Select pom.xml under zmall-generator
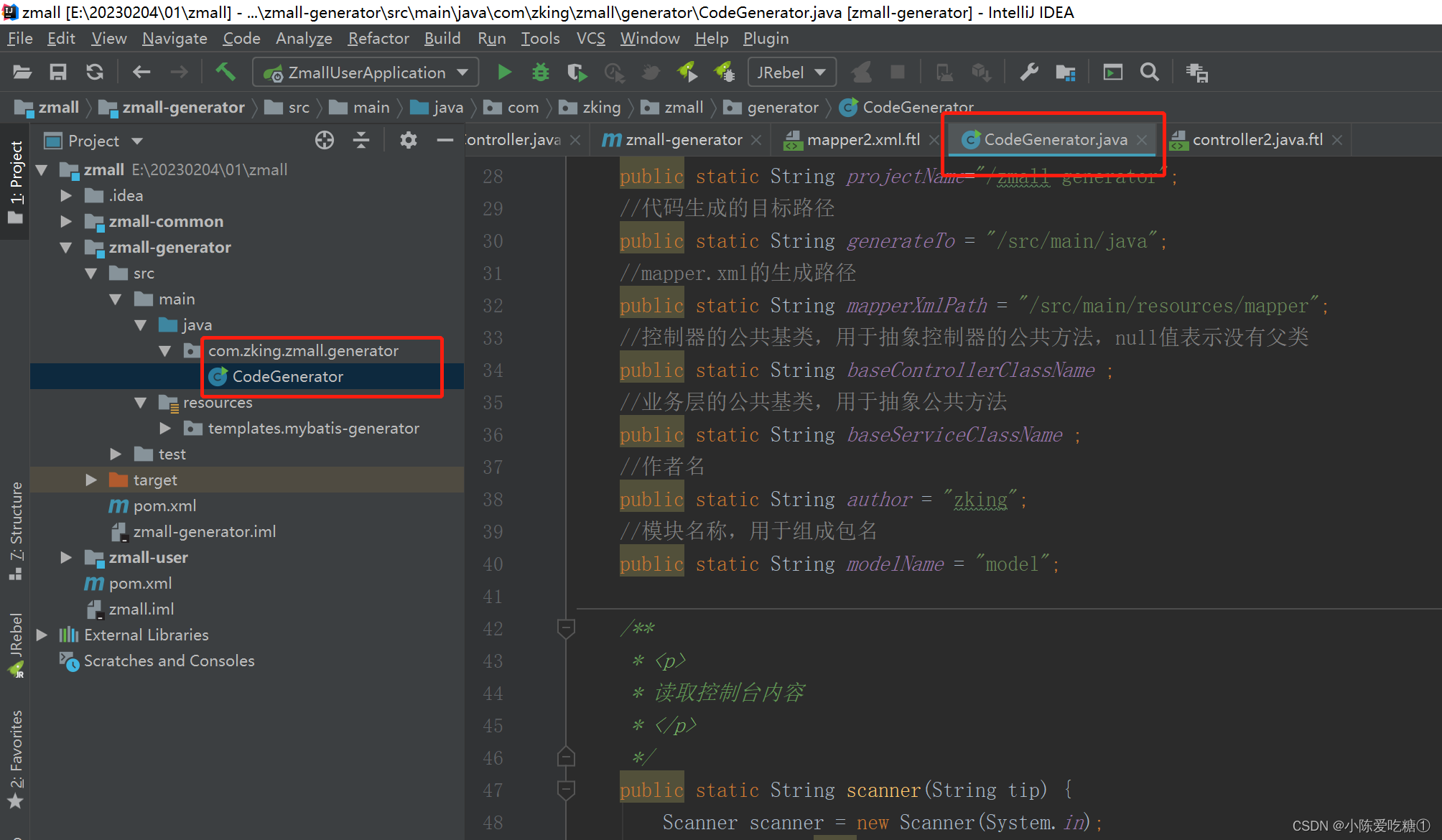Image resolution: width=1442 pixels, height=840 pixels. 164,506
